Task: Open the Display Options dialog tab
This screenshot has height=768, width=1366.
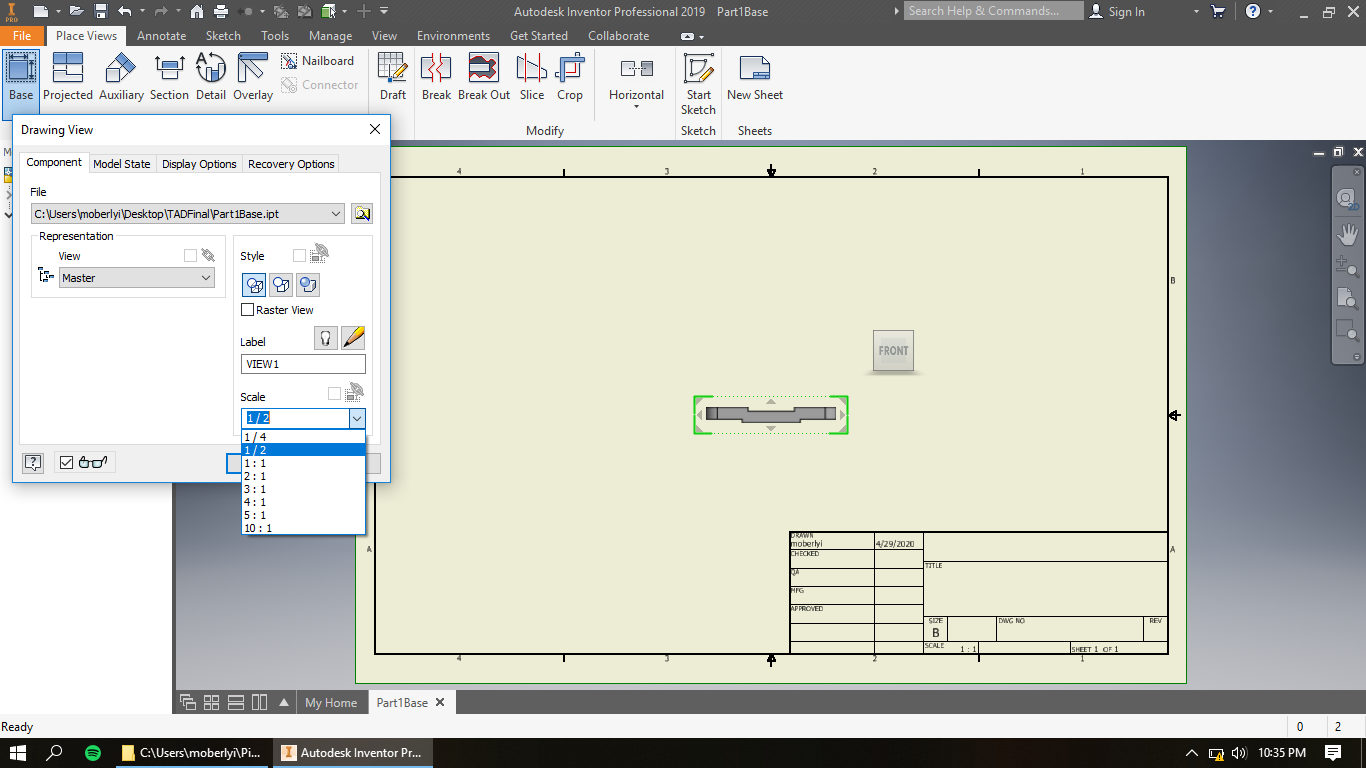Action: (x=199, y=163)
